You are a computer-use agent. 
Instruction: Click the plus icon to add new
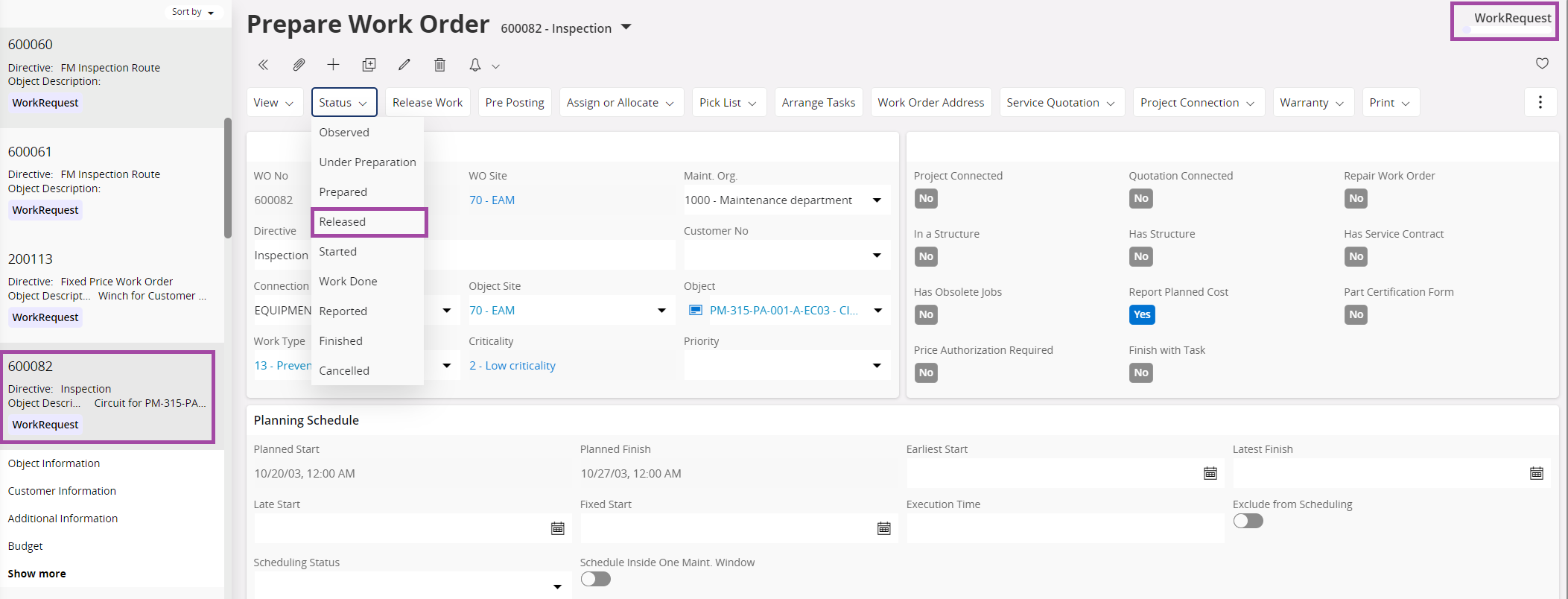pyautogui.click(x=333, y=65)
